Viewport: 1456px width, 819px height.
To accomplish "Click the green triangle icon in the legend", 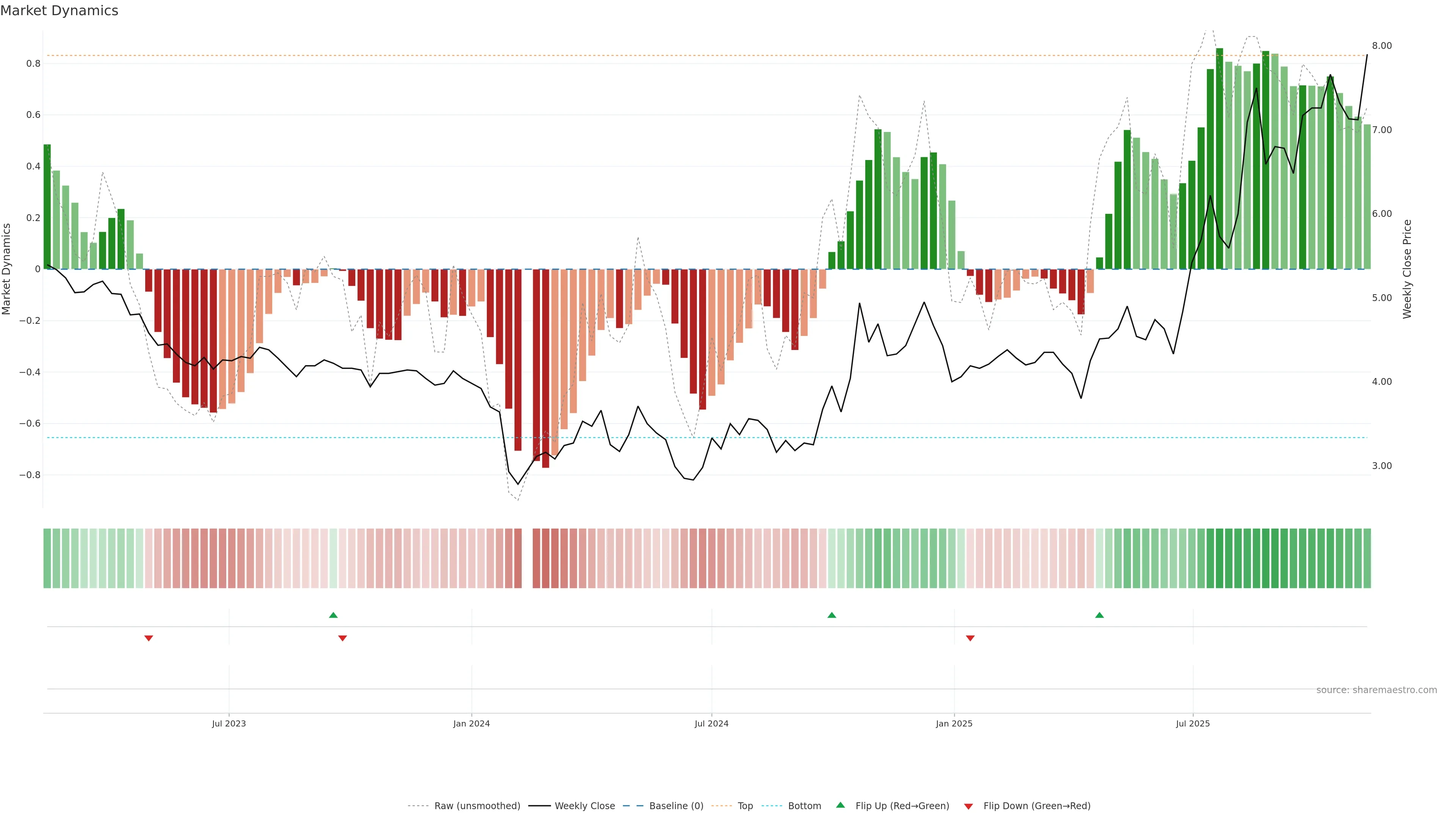I will [840, 805].
